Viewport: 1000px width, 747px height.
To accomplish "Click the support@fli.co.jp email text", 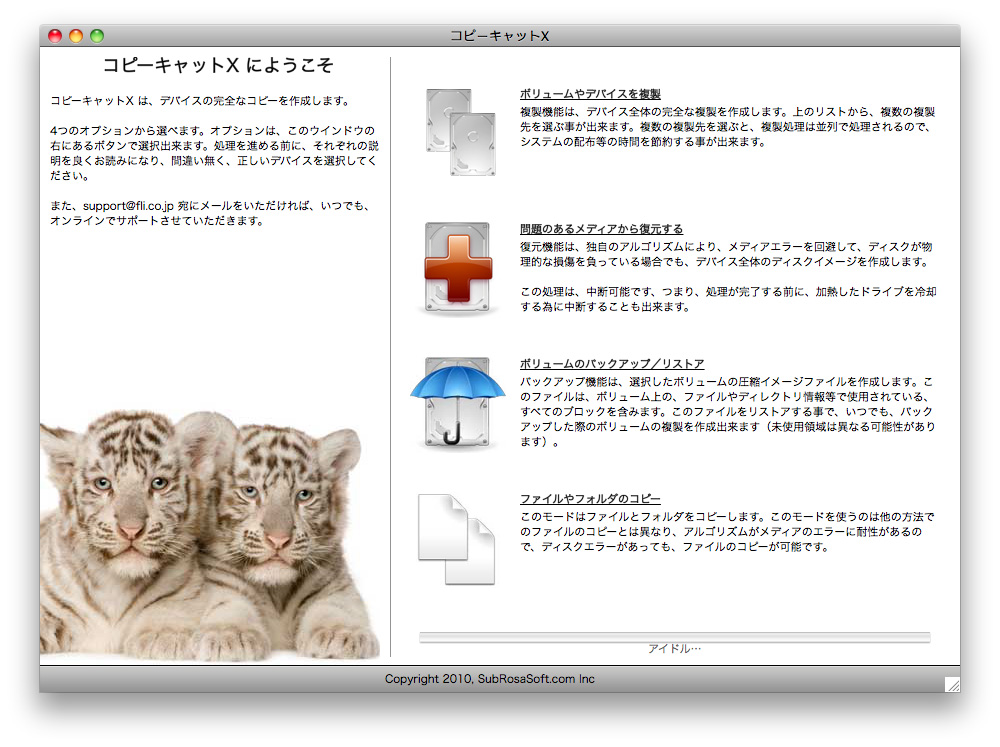I will (x=128, y=205).
